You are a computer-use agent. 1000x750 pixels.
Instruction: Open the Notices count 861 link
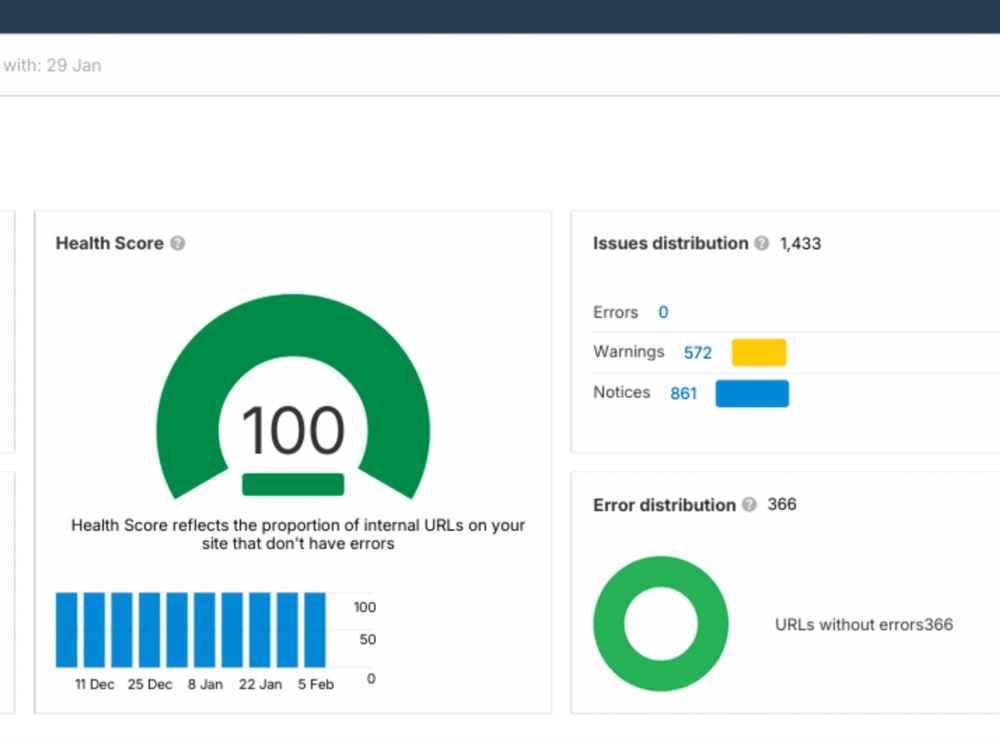pyautogui.click(x=684, y=393)
